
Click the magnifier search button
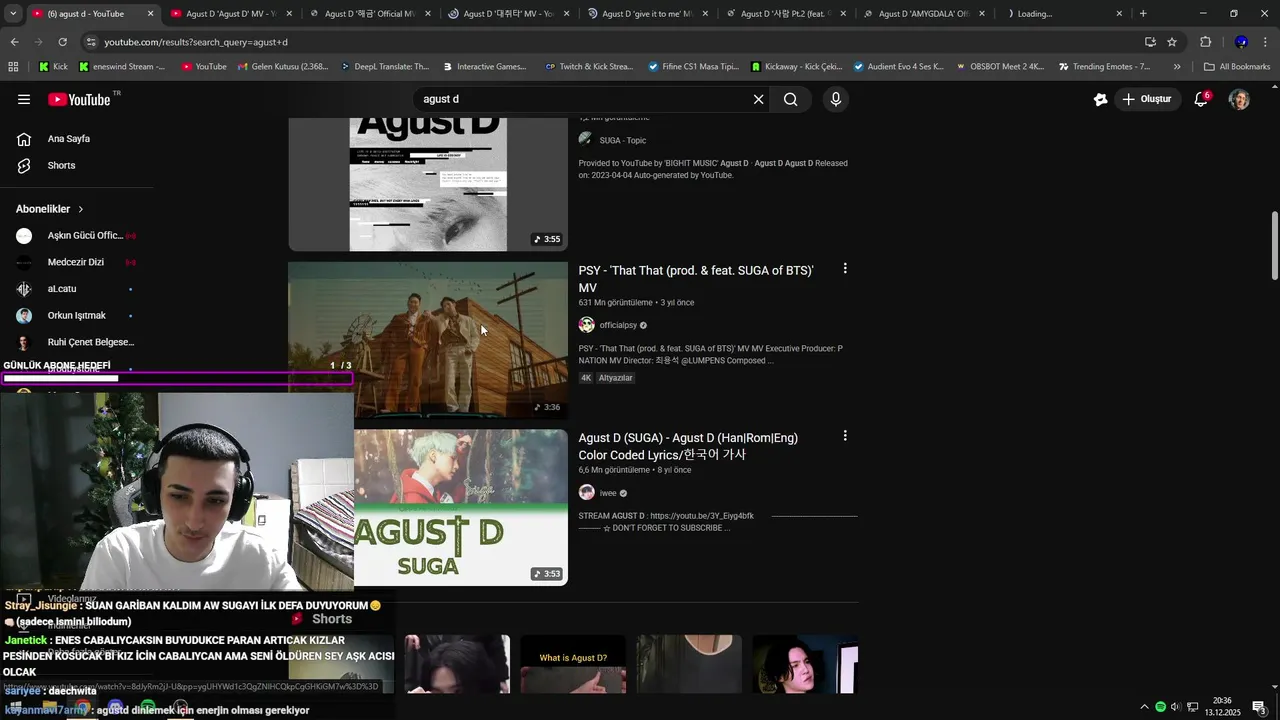[x=790, y=99]
